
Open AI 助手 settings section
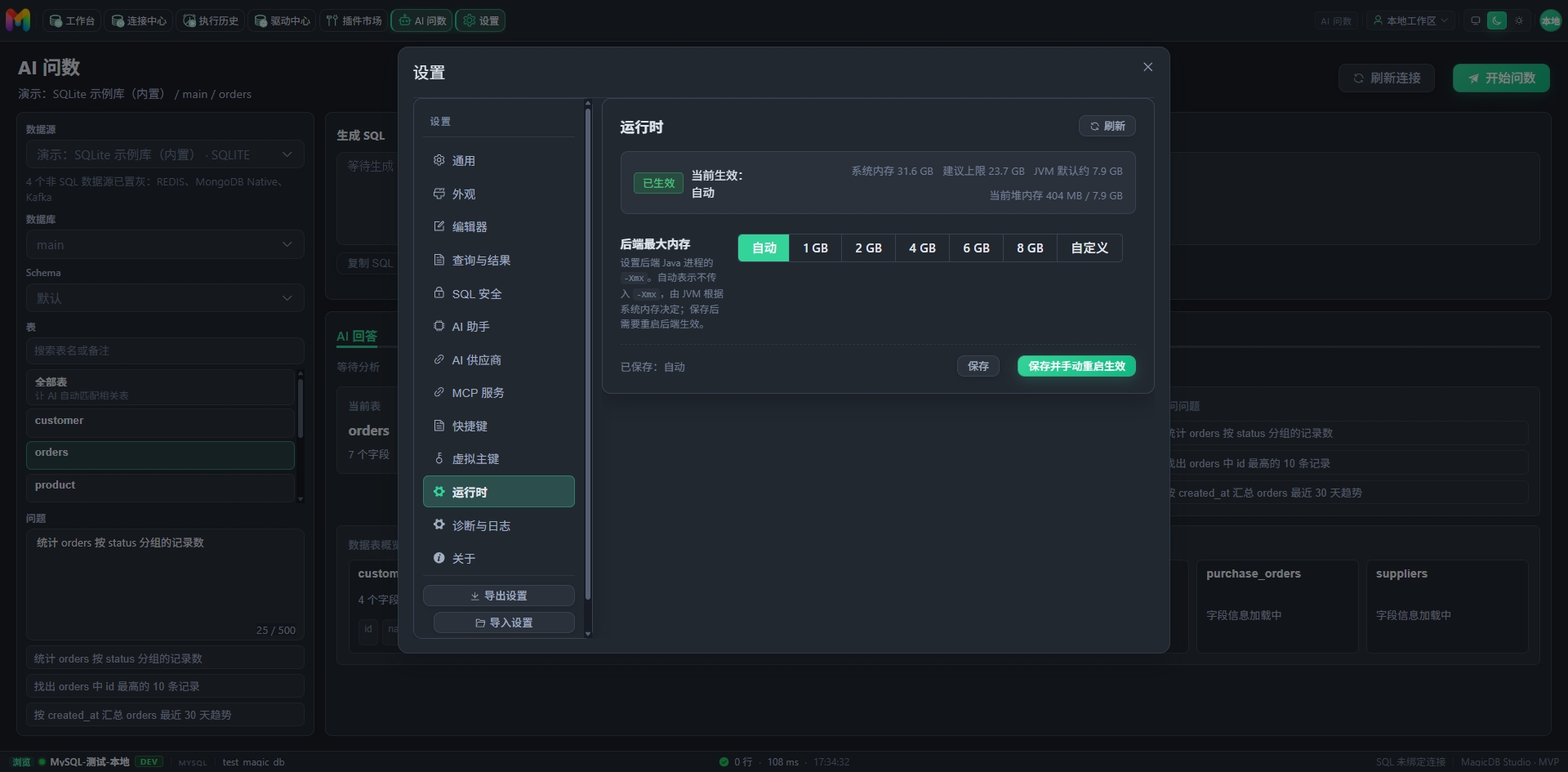pos(498,326)
